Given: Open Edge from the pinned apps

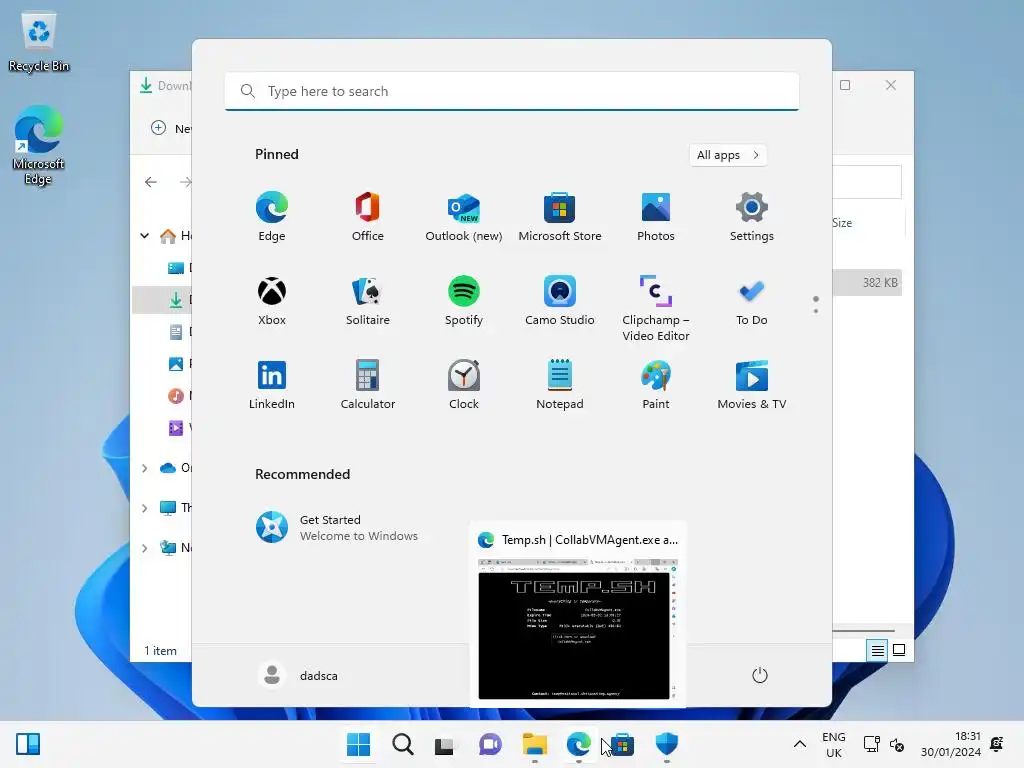Looking at the screenshot, I should (x=272, y=217).
